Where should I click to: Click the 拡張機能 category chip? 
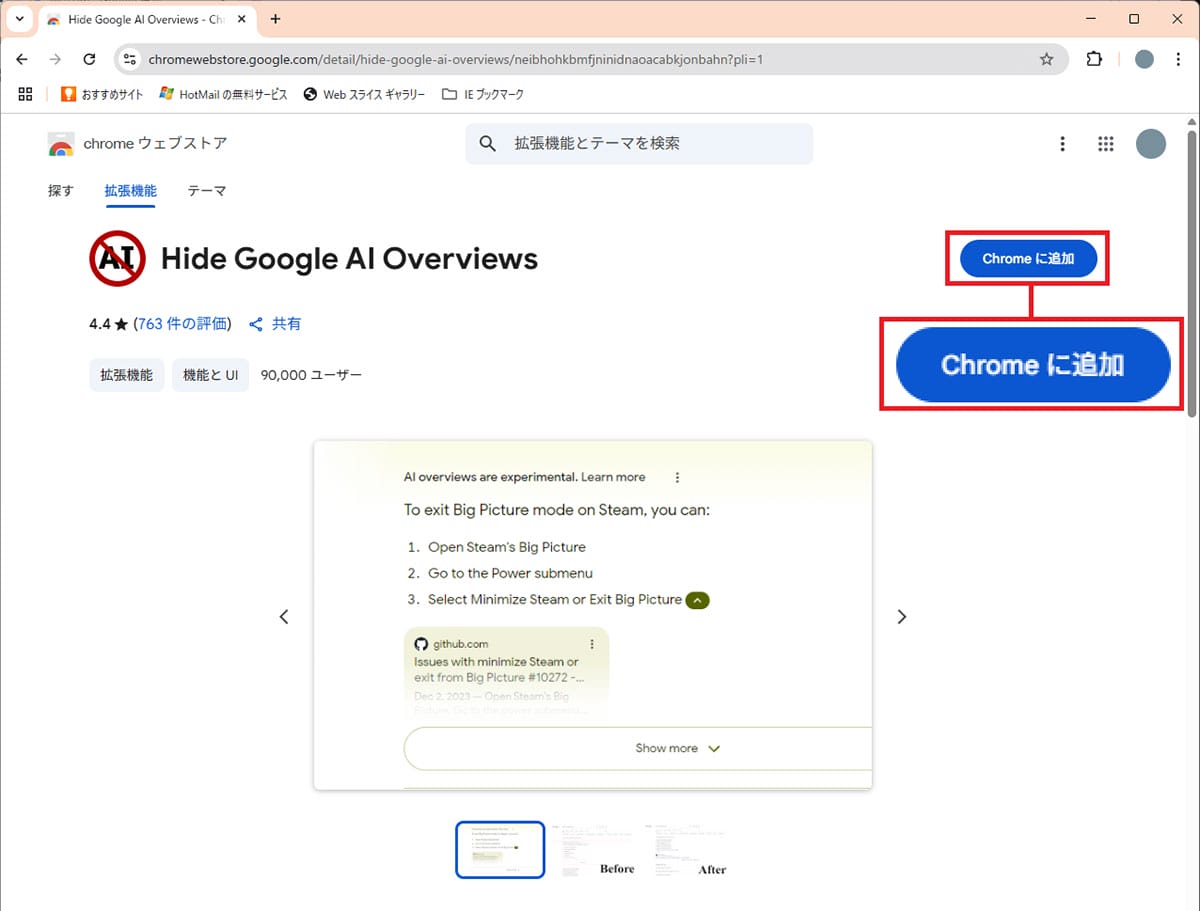(x=127, y=375)
